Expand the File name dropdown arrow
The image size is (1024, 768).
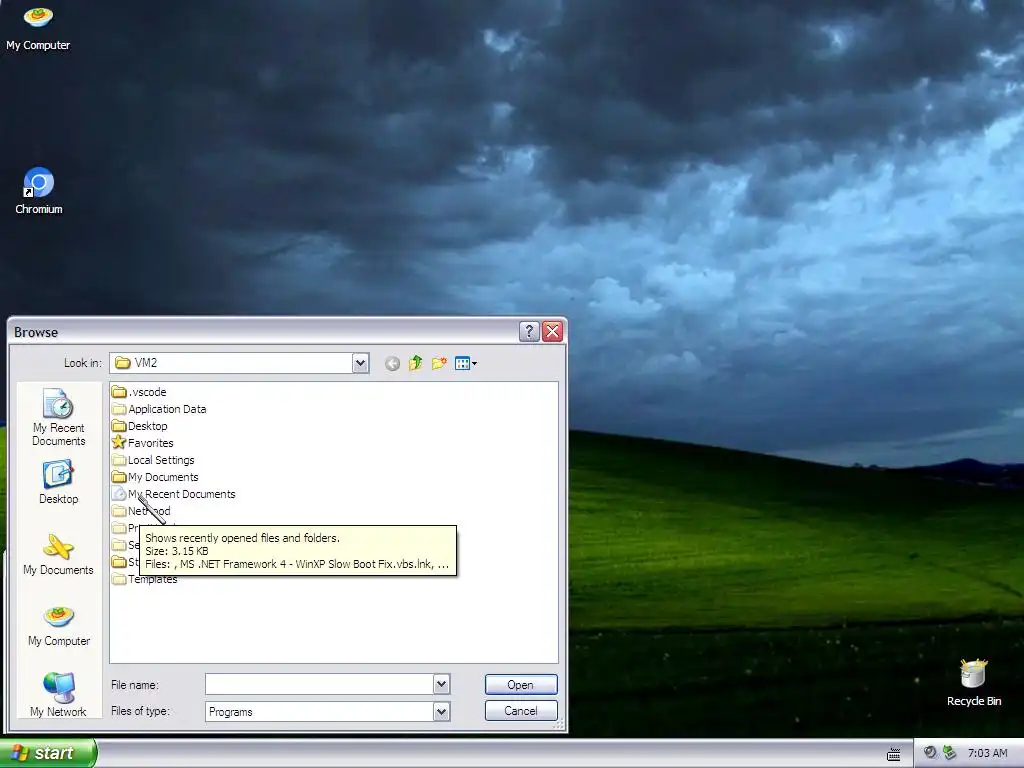[441, 684]
